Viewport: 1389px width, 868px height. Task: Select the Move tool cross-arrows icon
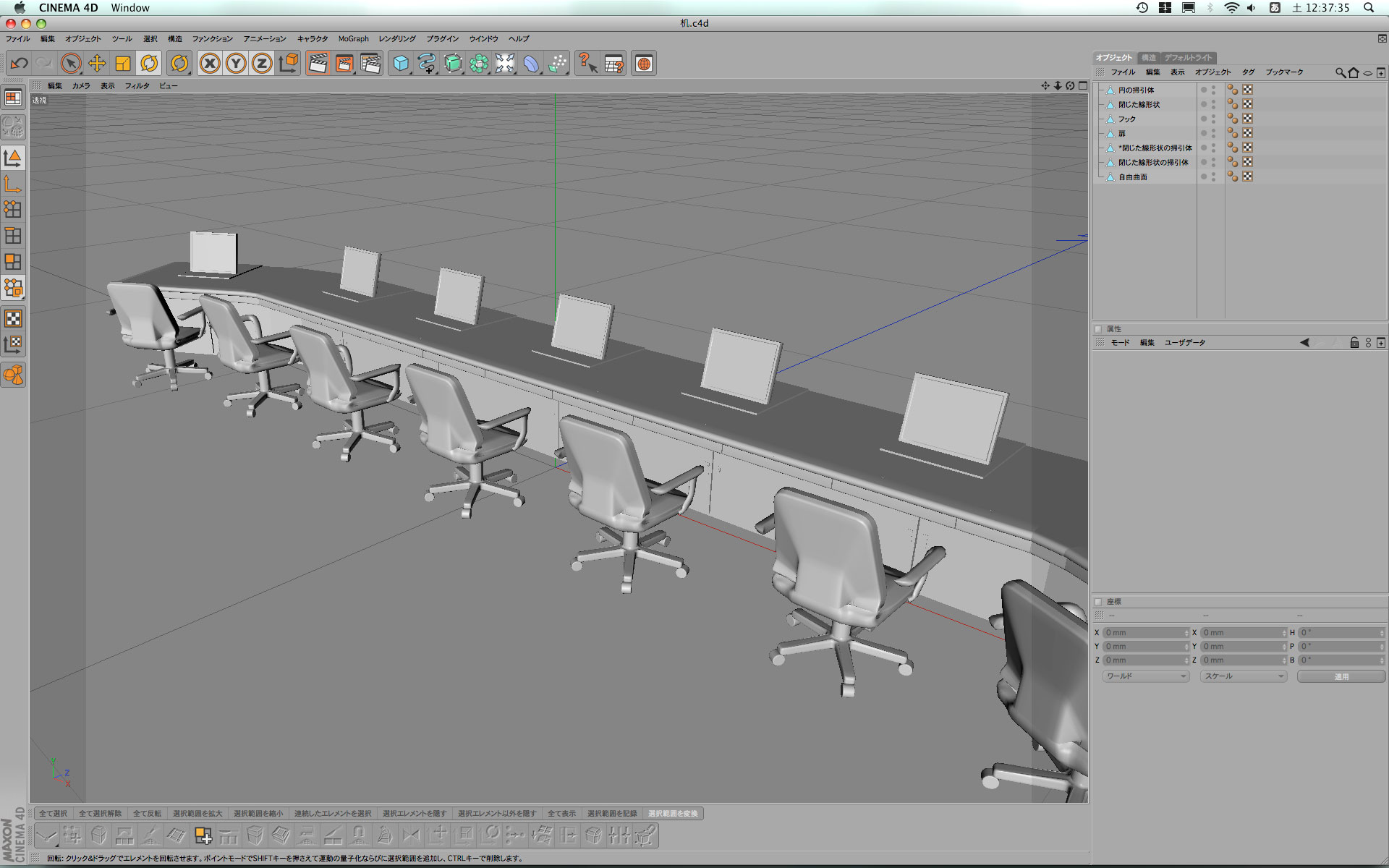click(97, 64)
